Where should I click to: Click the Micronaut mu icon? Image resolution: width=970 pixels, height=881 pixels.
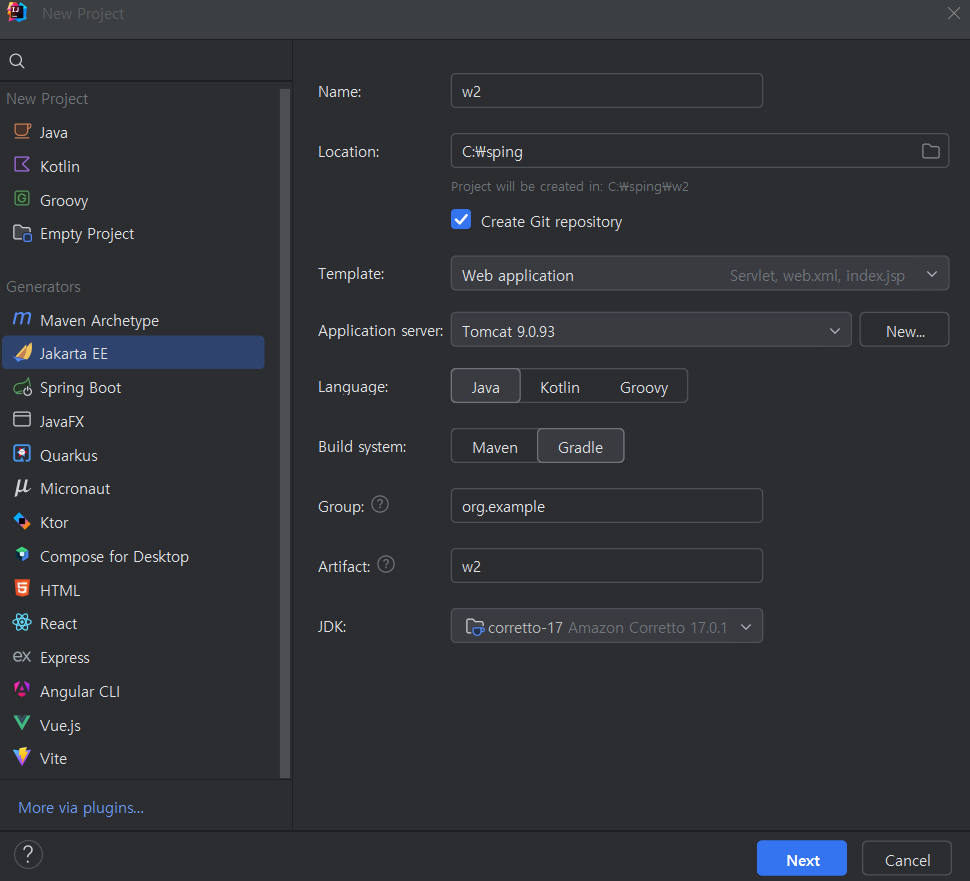pos(22,487)
